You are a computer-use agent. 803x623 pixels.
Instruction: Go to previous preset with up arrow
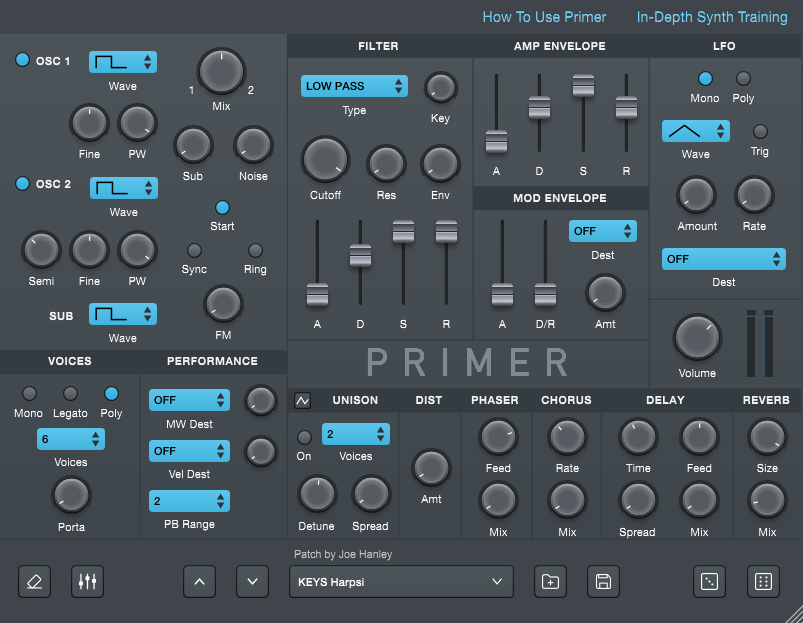[199, 581]
